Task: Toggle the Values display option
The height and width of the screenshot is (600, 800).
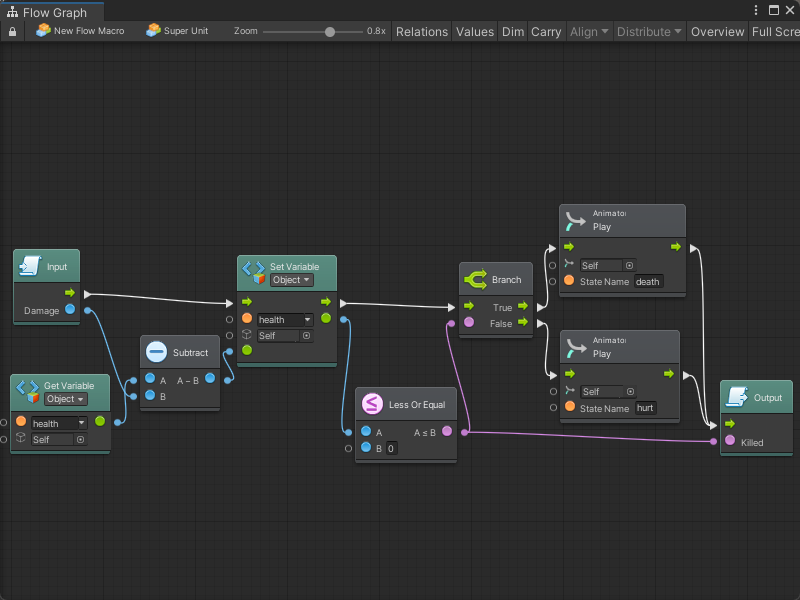Action: coord(475,31)
